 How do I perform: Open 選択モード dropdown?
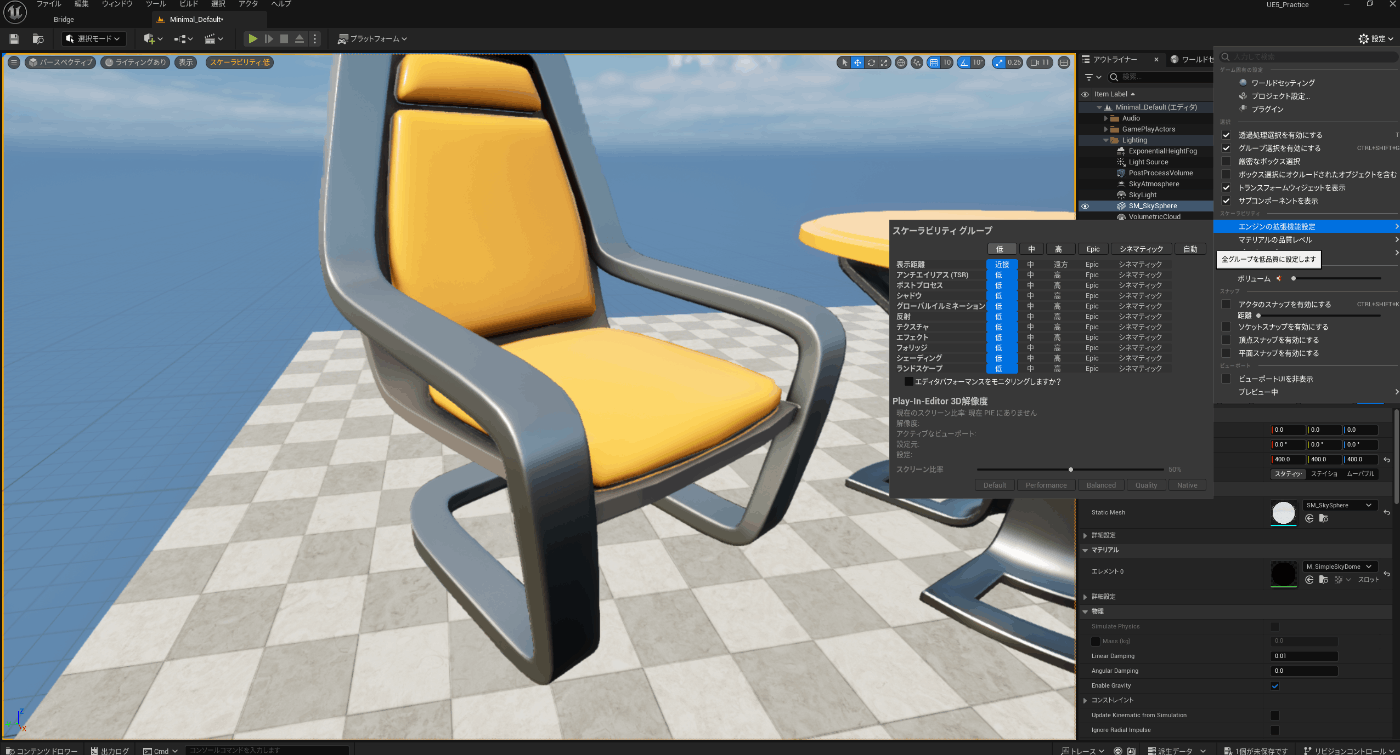point(93,39)
